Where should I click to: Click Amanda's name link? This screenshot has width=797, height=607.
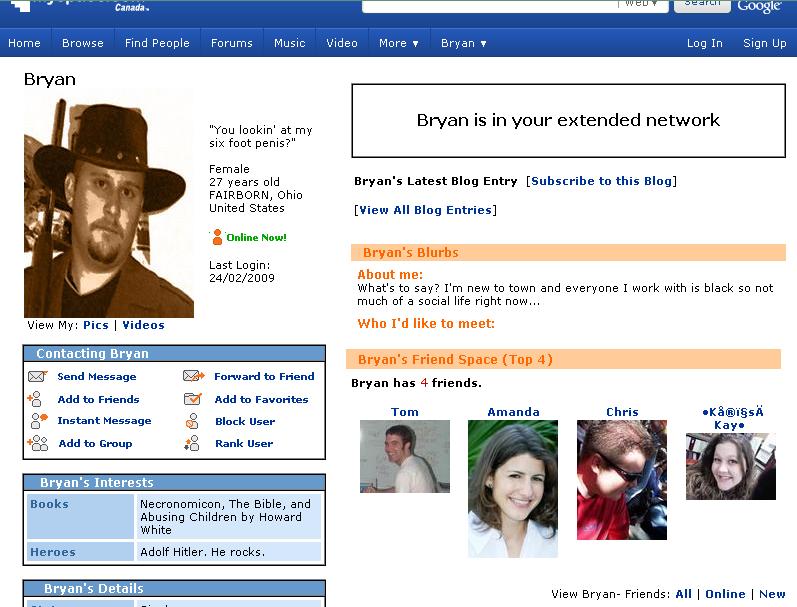[513, 412]
